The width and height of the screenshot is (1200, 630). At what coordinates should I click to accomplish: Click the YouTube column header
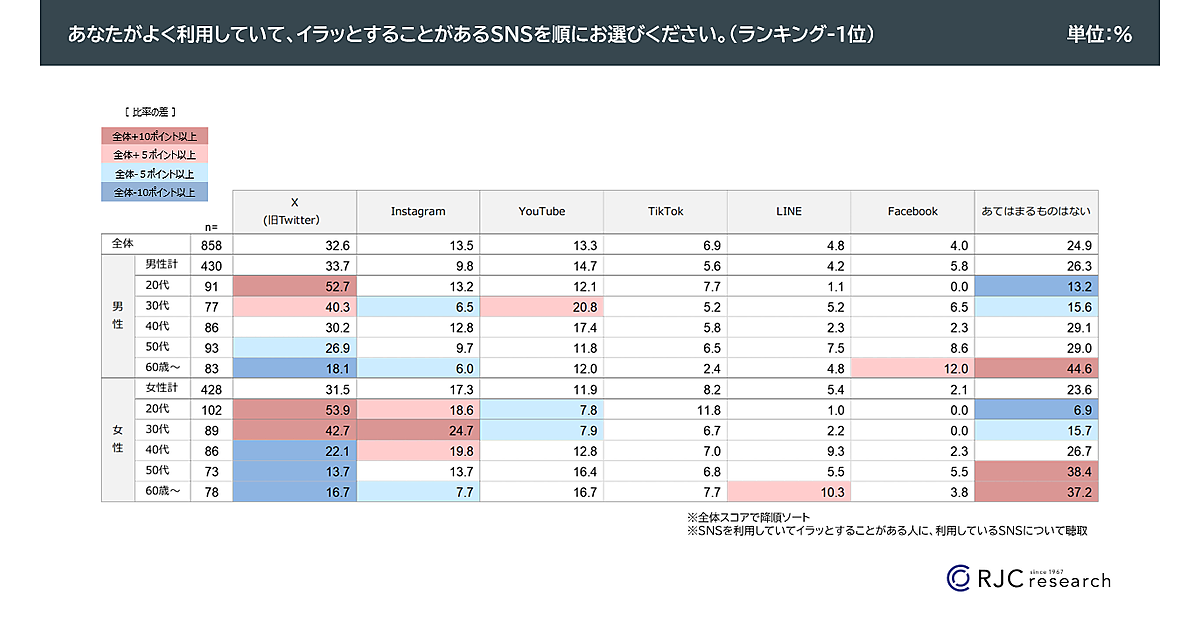541,211
